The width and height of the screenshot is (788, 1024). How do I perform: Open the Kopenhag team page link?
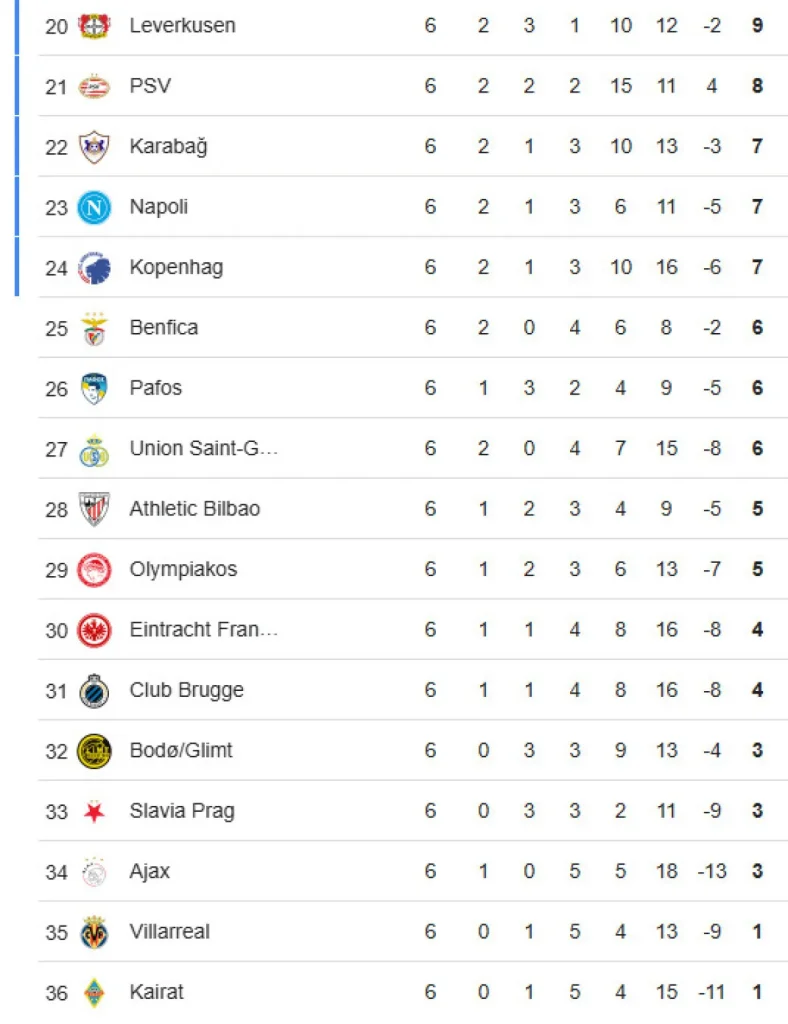[176, 267]
